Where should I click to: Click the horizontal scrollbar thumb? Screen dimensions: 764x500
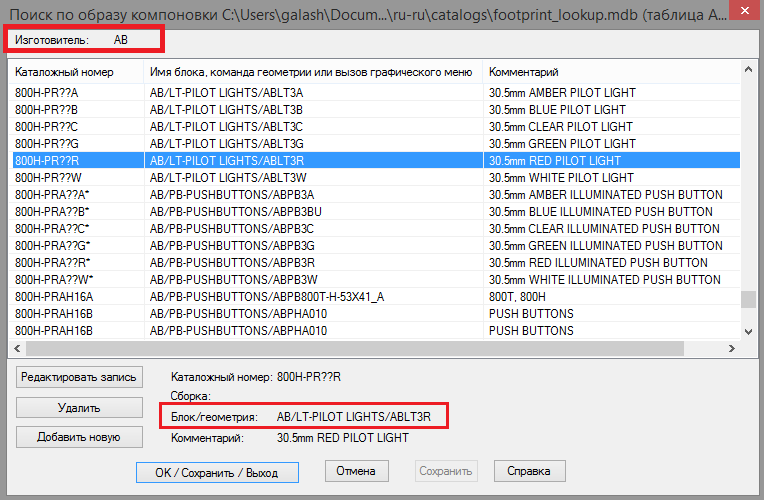point(355,348)
